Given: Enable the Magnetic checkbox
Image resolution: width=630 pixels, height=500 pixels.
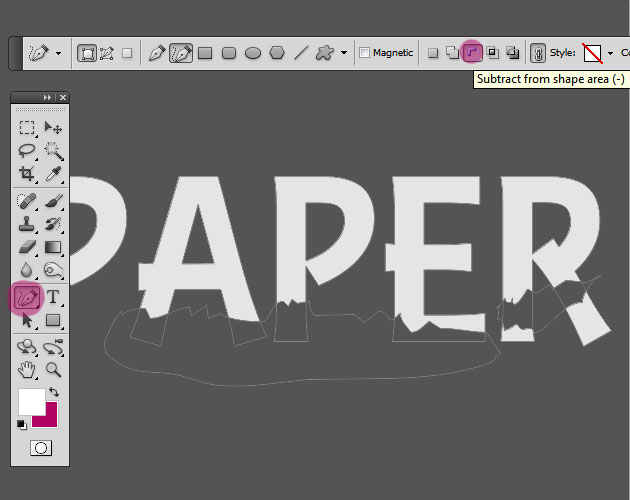Looking at the screenshot, I should click(365, 53).
